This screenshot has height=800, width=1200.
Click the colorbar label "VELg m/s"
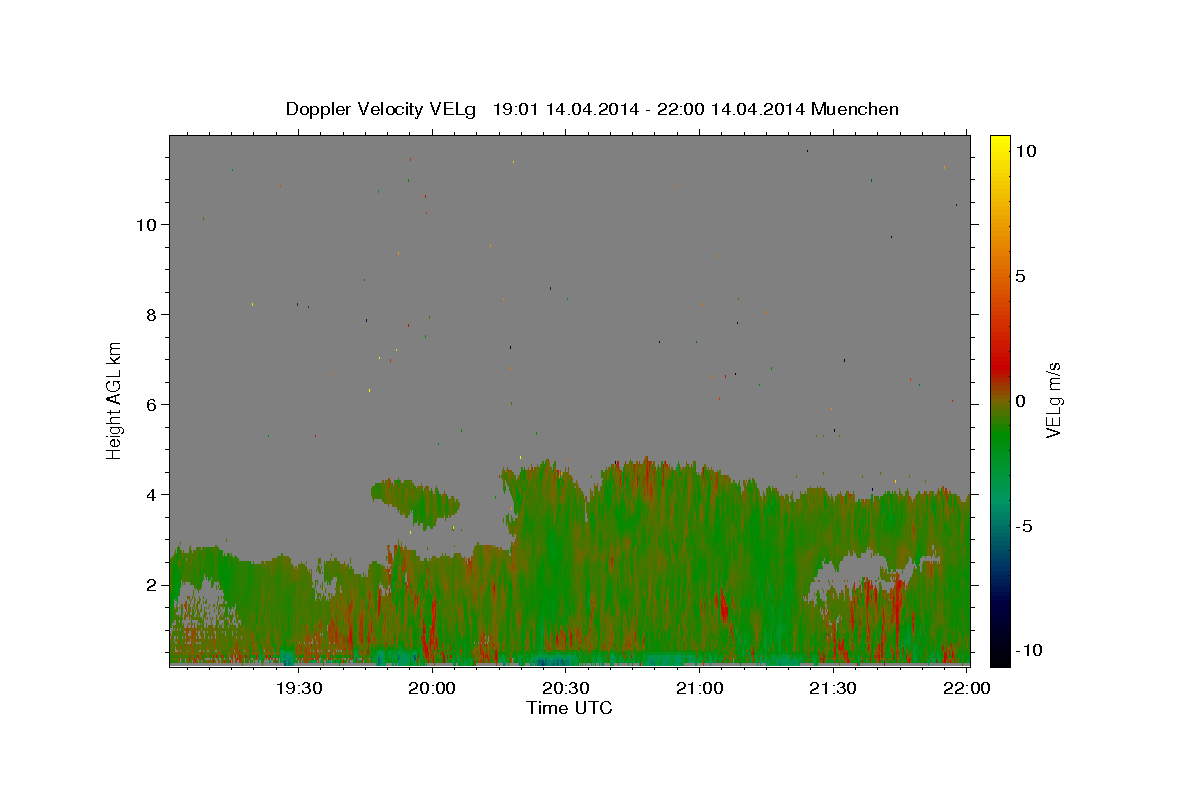tap(1053, 400)
